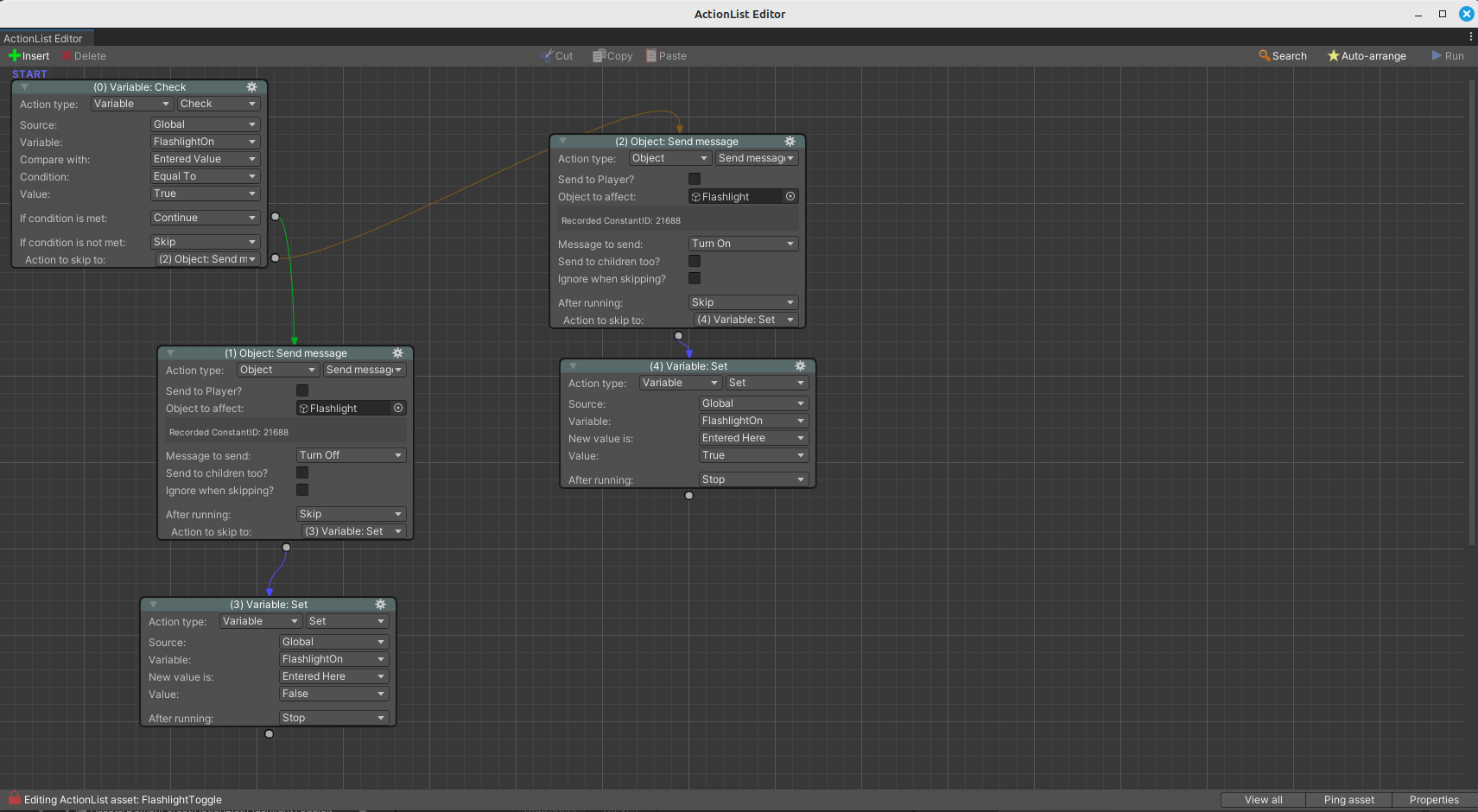Toggle Send to Player in node (2)
The image size is (1478, 812).
point(695,180)
